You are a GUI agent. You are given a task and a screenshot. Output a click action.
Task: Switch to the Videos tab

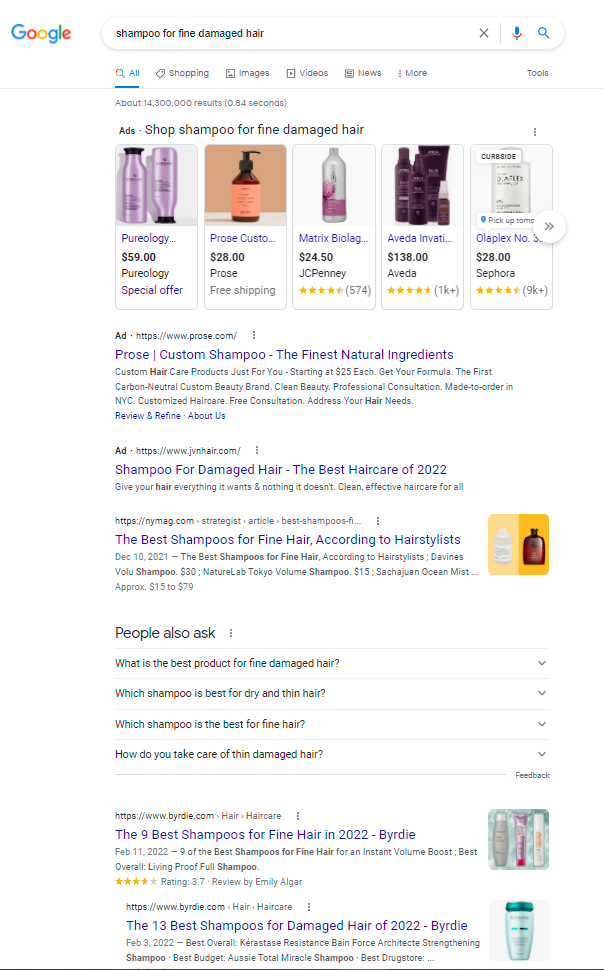pos(307,73)
